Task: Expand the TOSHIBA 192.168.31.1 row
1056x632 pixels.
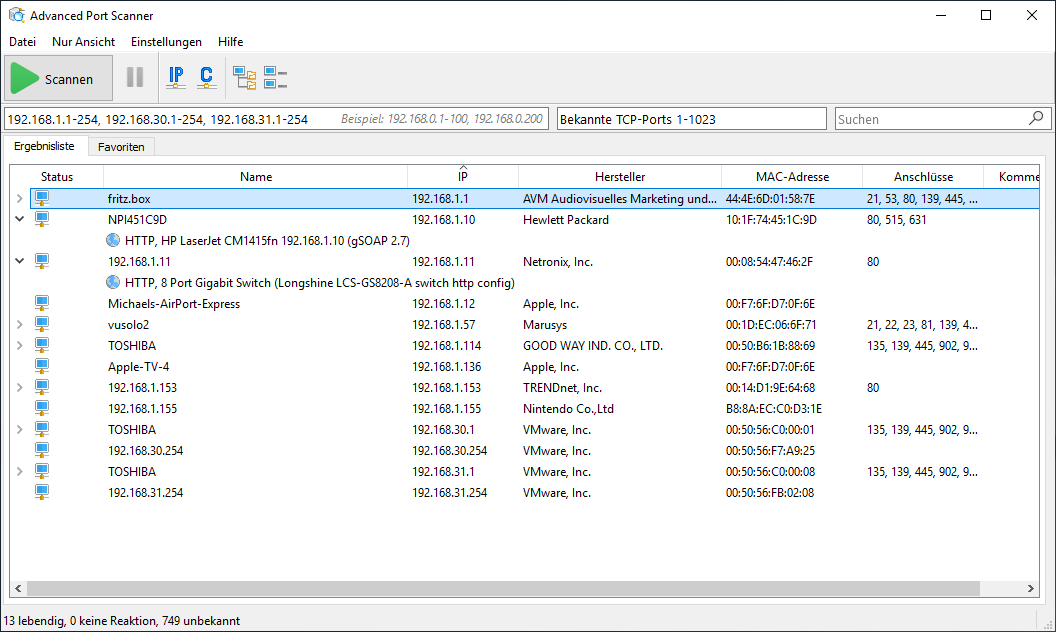Action: point(20,472)
